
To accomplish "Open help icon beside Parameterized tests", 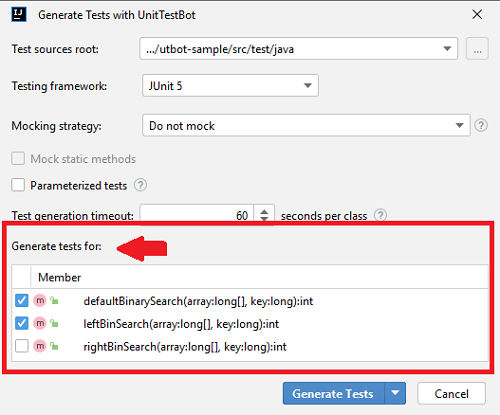I will coord(140,185).
